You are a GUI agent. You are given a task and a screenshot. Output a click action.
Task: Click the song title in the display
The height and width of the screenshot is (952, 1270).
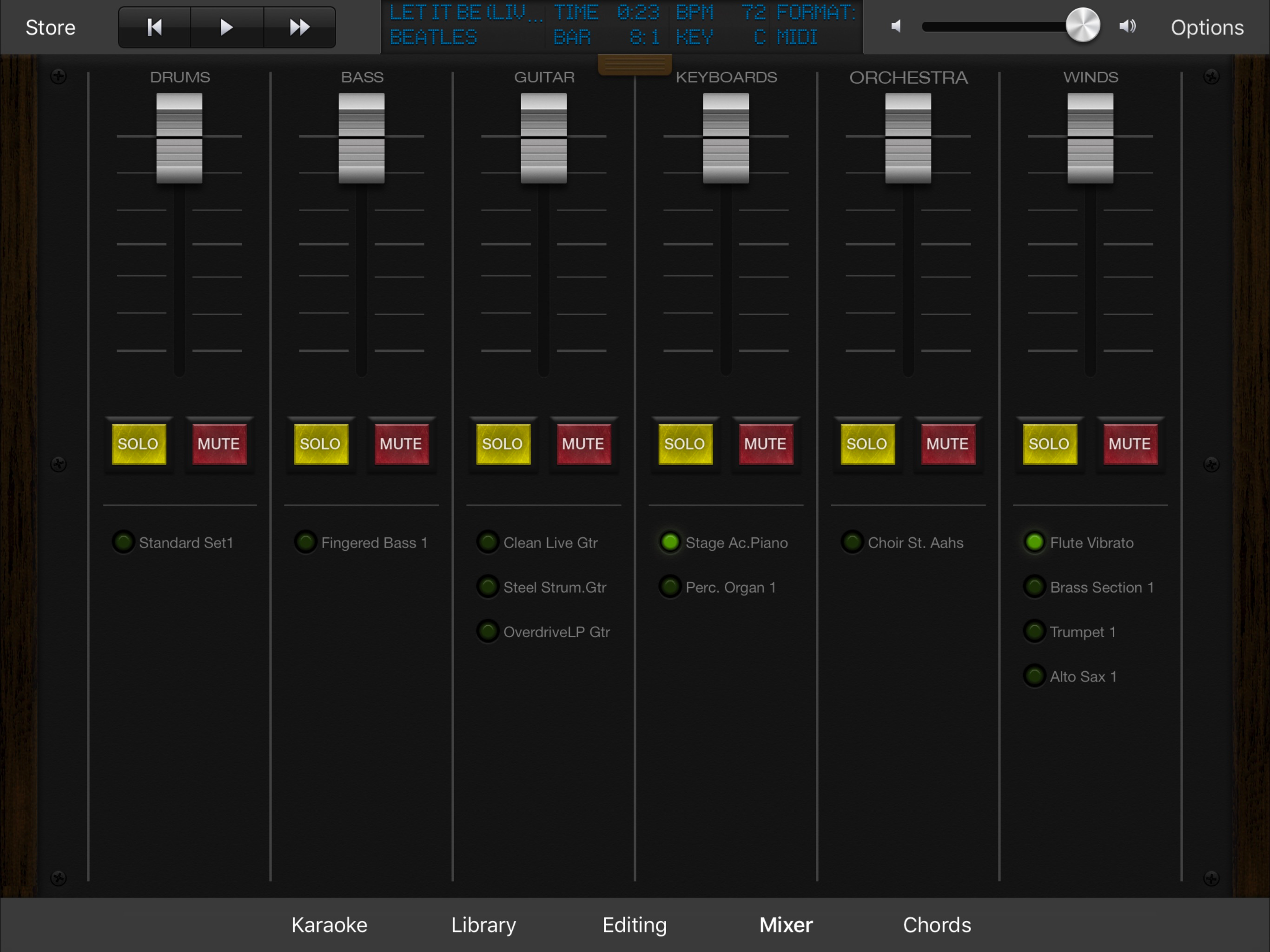(466, 13)
